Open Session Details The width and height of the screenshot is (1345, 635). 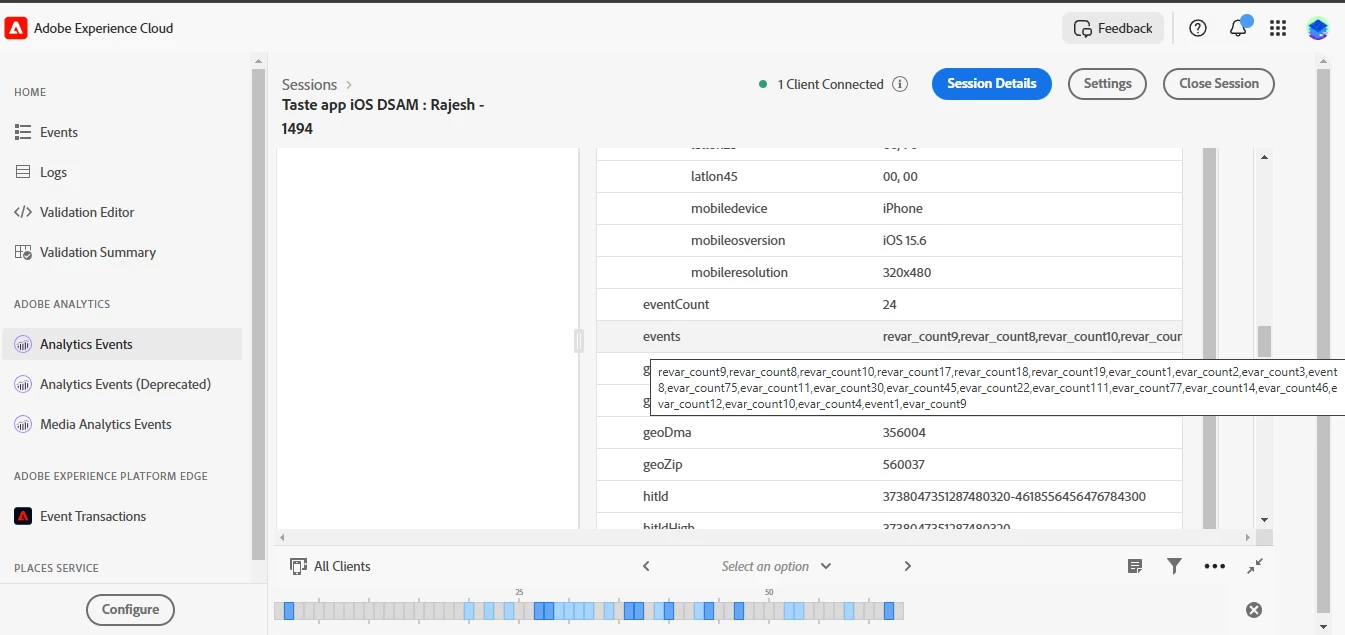click(992, 84)
